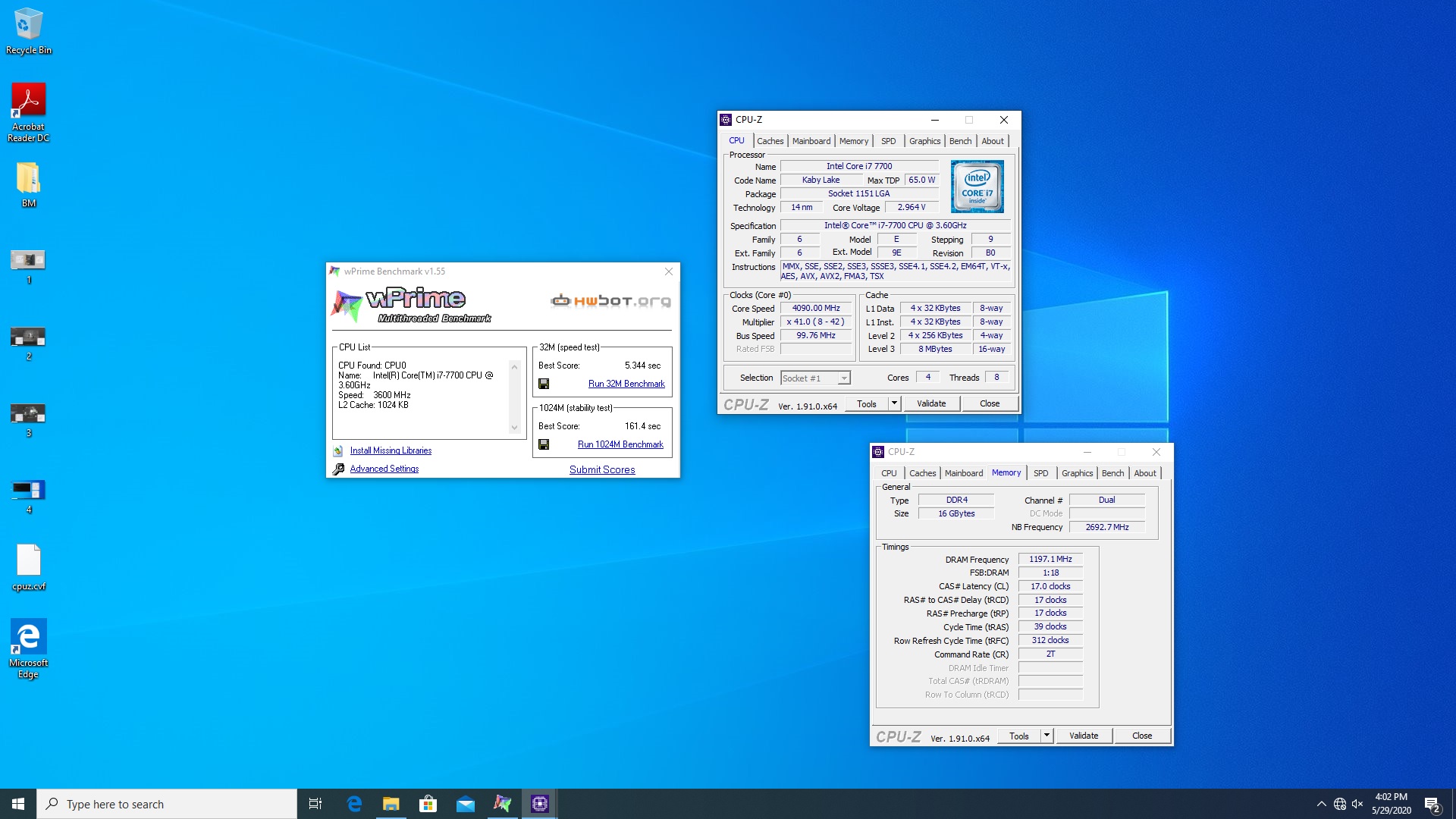
Task: Open Bench tab in lower CPU-Z
Action: [x=1112, y=473]
